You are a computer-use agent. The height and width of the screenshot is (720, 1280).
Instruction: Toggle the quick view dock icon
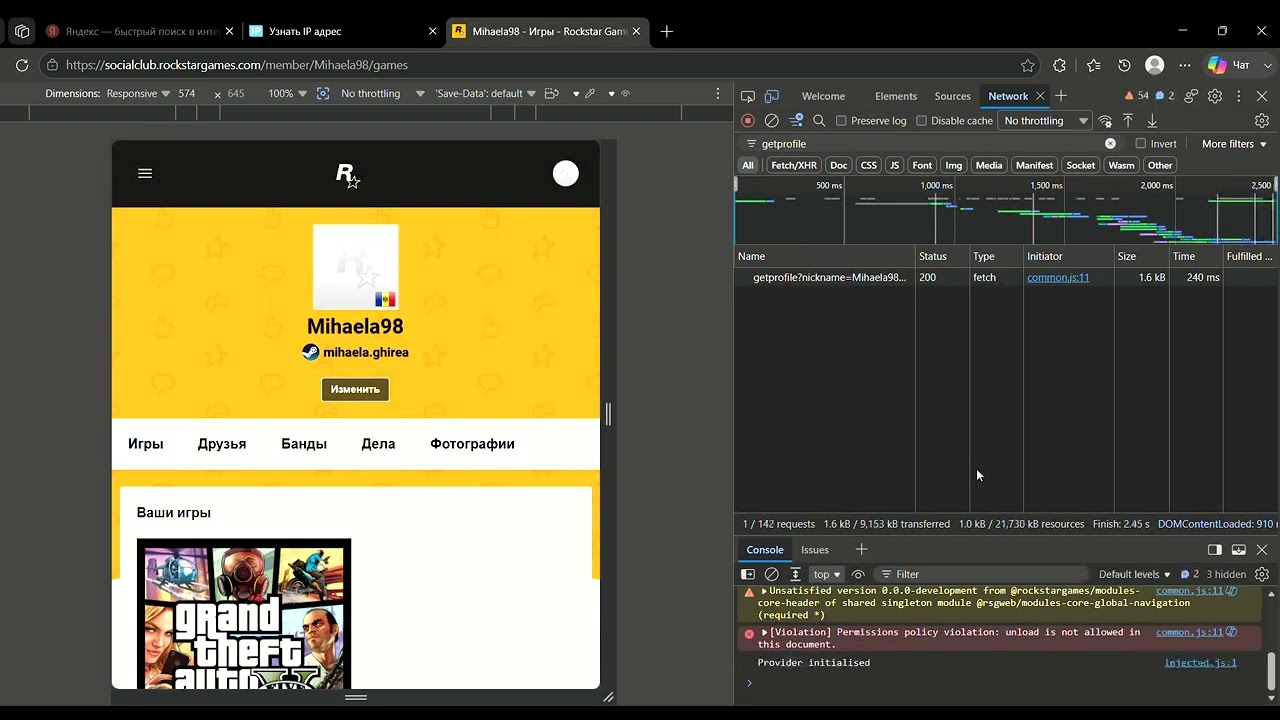click(1214, 550)
